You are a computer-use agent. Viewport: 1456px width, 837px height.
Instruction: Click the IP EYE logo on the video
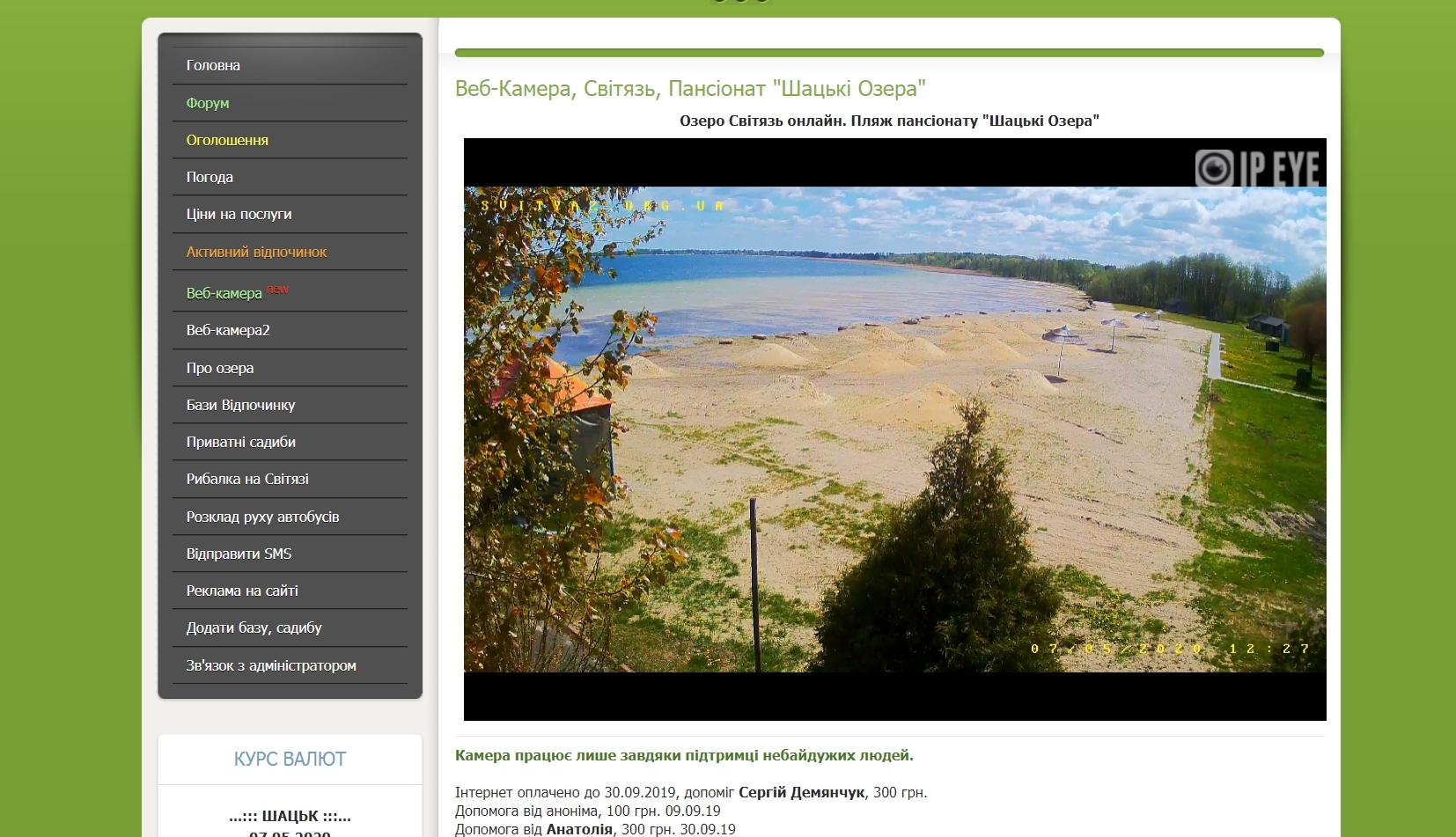tap(1257, 167)
